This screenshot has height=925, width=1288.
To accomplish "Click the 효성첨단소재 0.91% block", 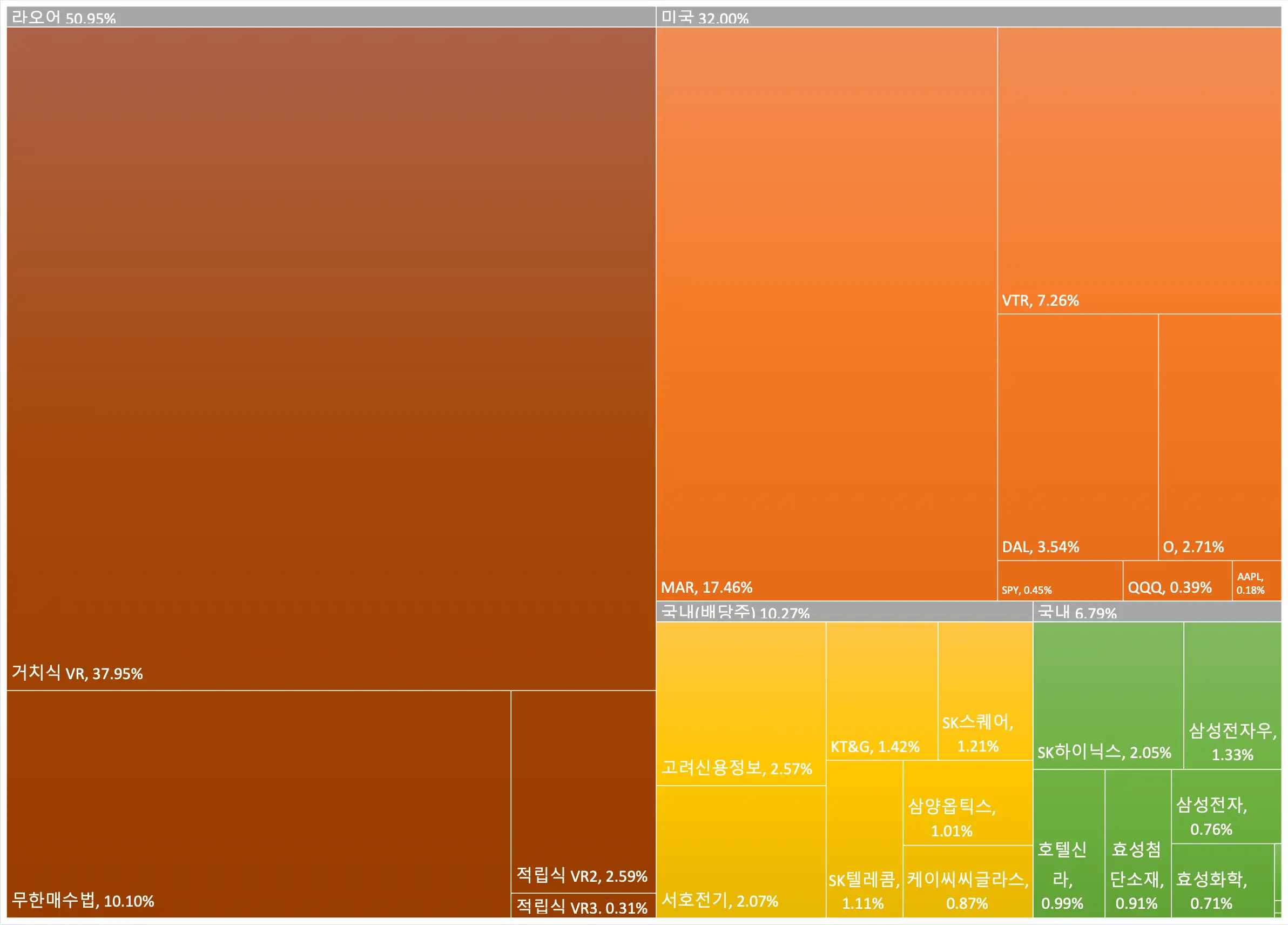I will coord(1138,844).
